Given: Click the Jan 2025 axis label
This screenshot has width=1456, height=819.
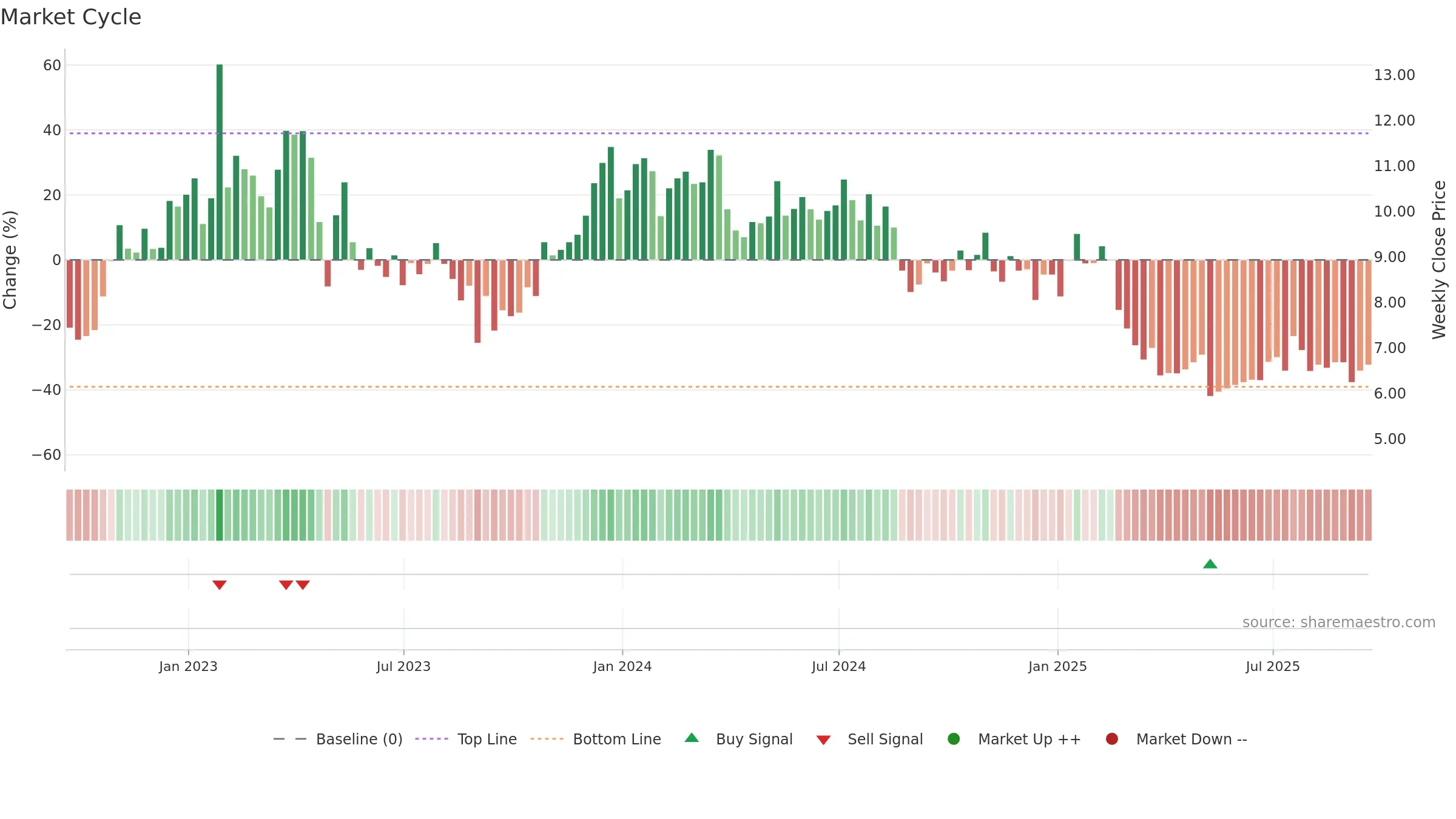Looking at the screenshot, I should (x=1057, y=666).
